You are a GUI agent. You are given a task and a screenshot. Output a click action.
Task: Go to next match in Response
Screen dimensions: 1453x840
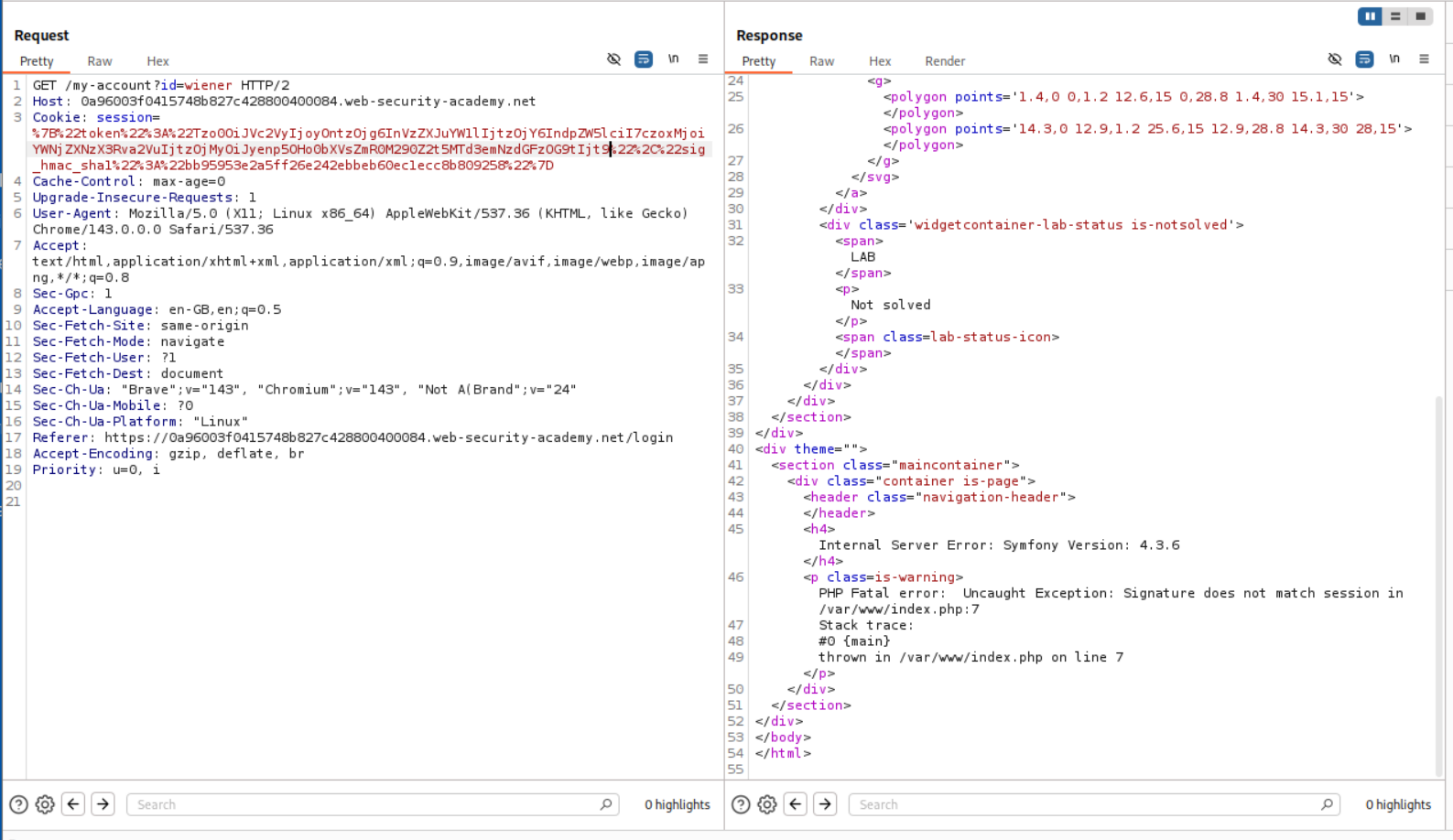825,804
